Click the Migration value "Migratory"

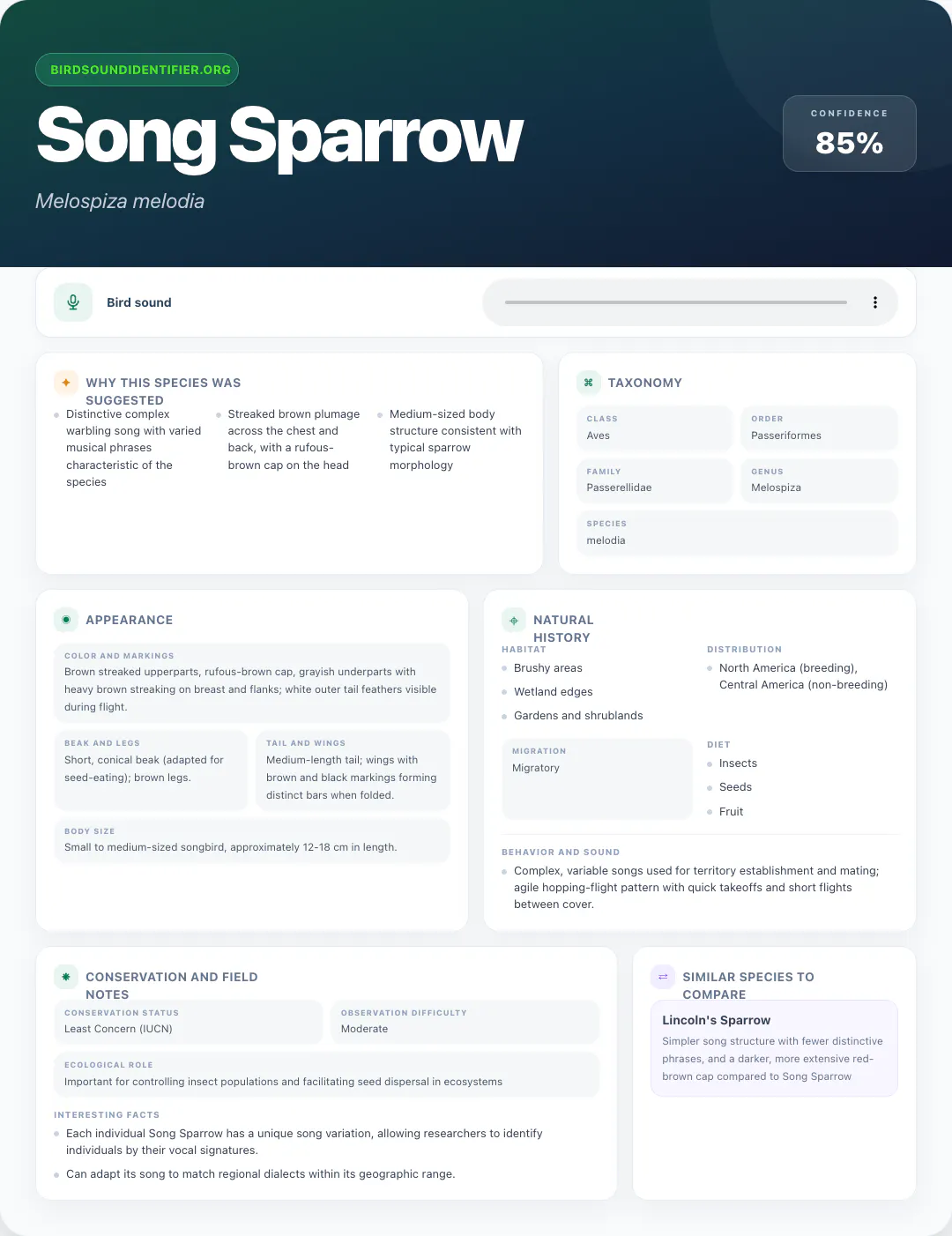pos(536,768)
